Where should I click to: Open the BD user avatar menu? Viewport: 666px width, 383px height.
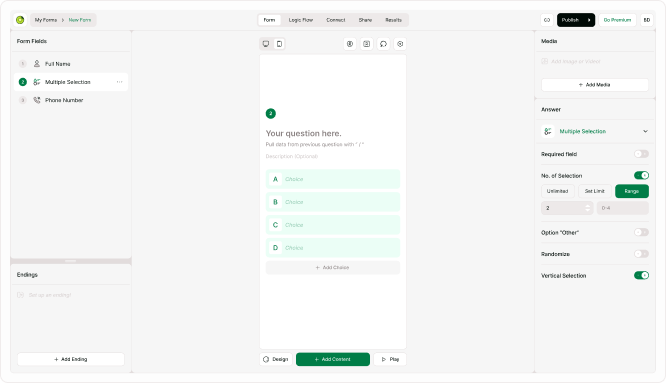(x=646, y=20)
